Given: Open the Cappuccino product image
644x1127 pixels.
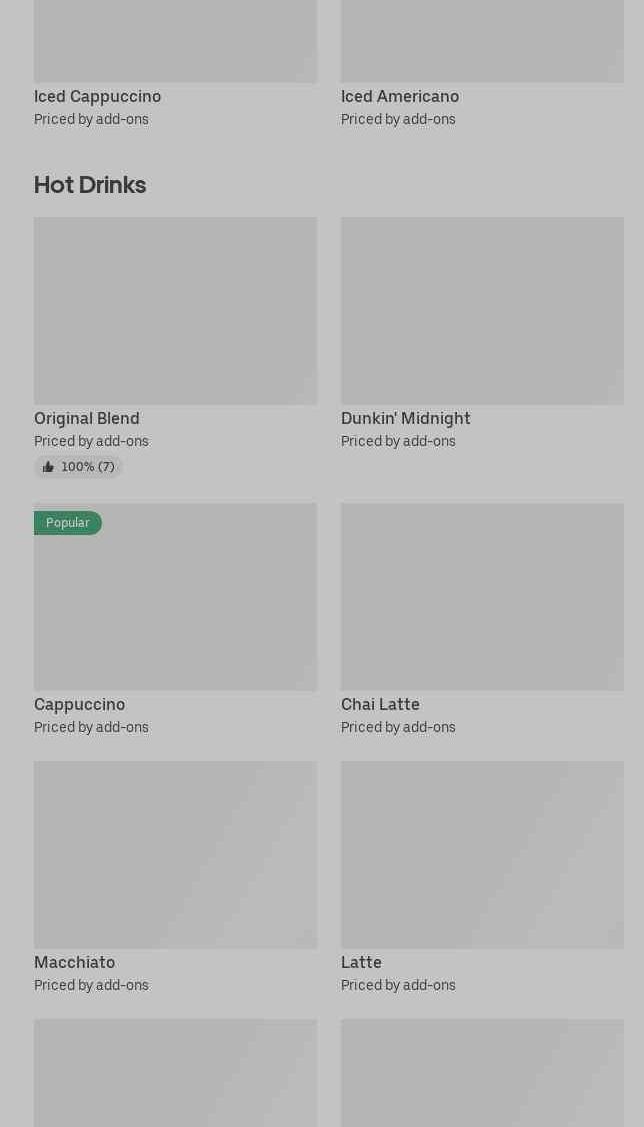Looking at the screenshot, I should pyautogui.click(x=175, y=597).
